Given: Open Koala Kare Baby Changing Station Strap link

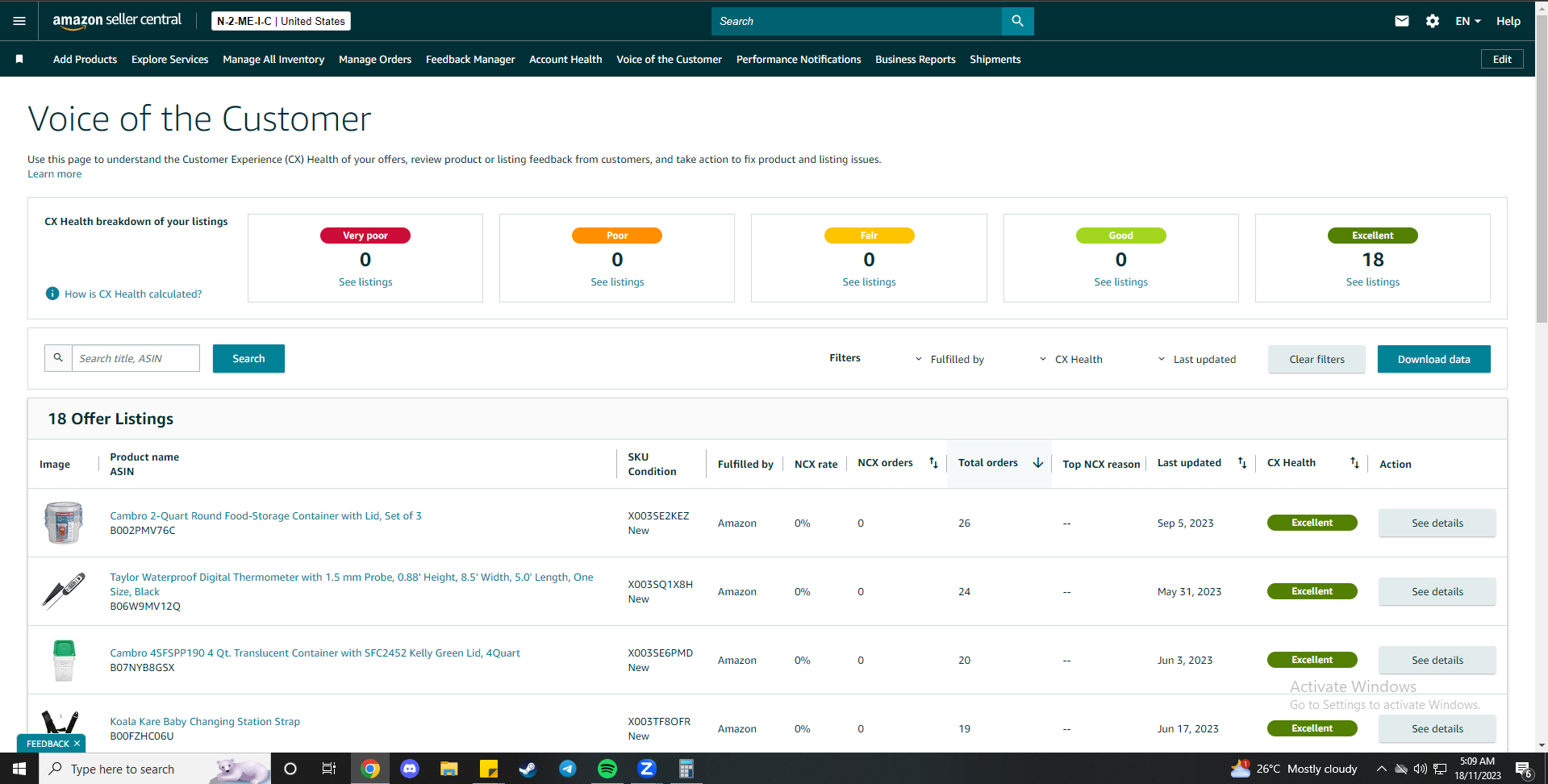Looking at the screenshot, I should pyautogui.click(x=205, y=721).
